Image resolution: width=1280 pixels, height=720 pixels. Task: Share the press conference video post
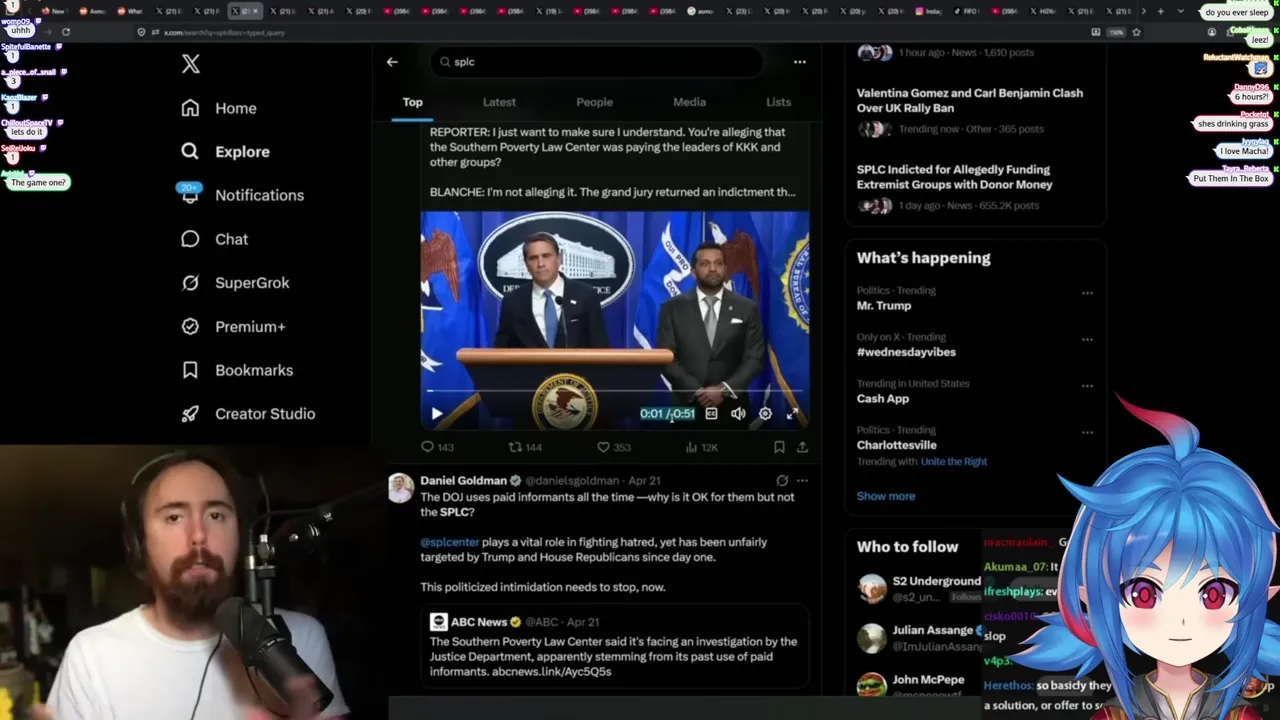(802, 447)
